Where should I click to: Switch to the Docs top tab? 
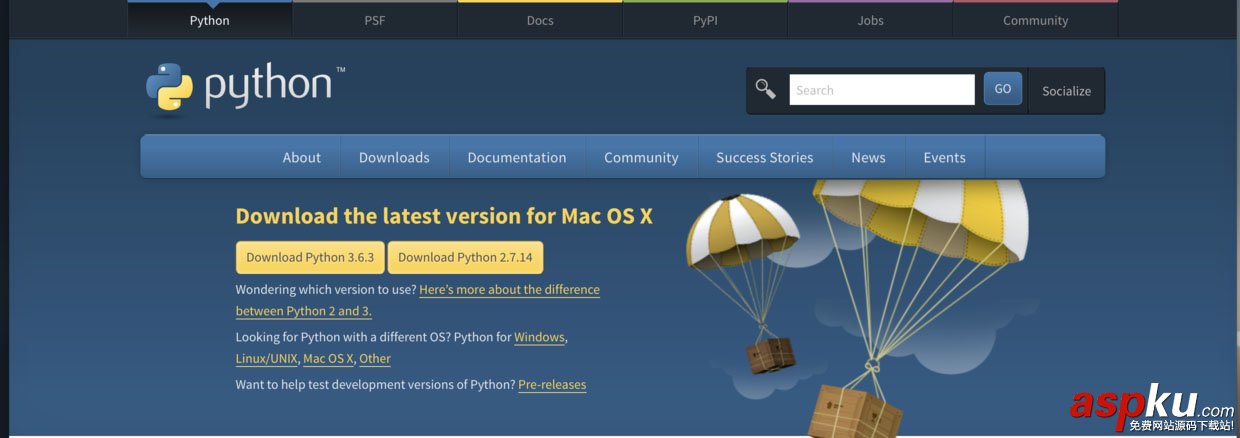coord(540,20)
